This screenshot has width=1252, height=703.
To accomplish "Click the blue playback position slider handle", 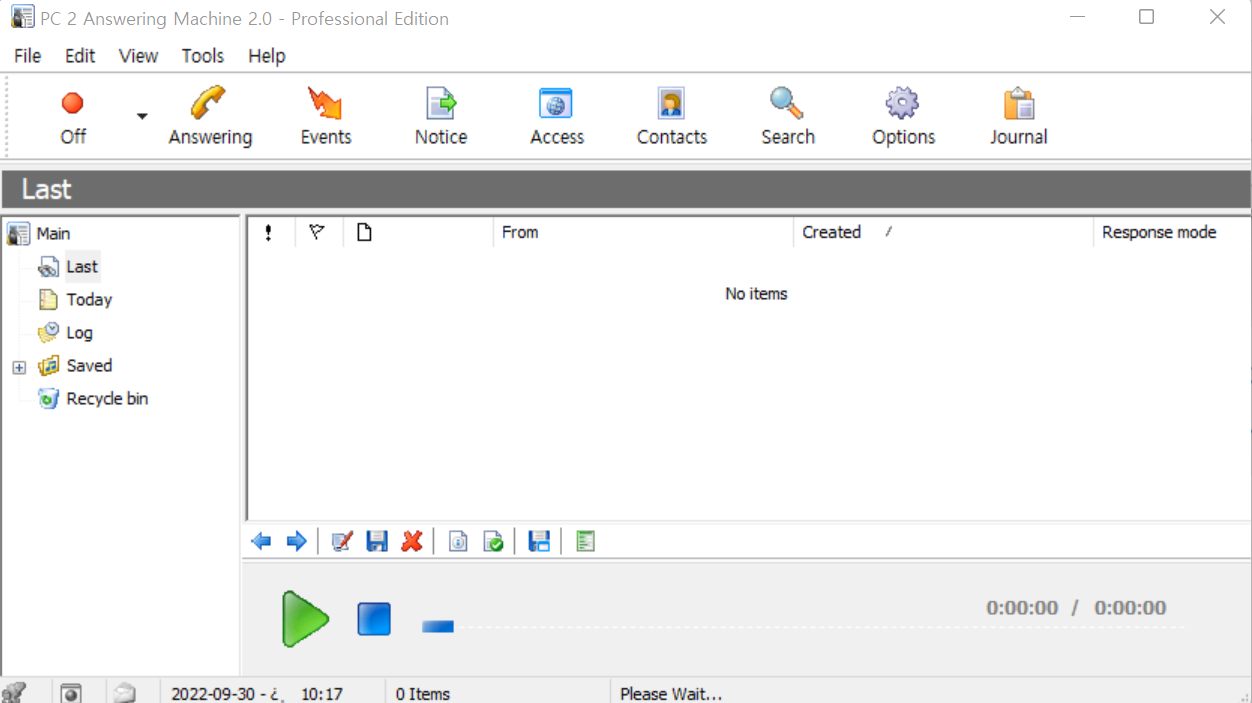I will 438,627.
